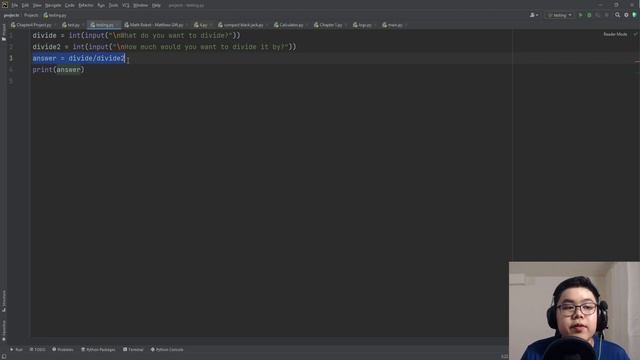The width and height of the screenshot is (640, 360).
Task: Click the Stop icon in toolbar
Action: [606, 15]
